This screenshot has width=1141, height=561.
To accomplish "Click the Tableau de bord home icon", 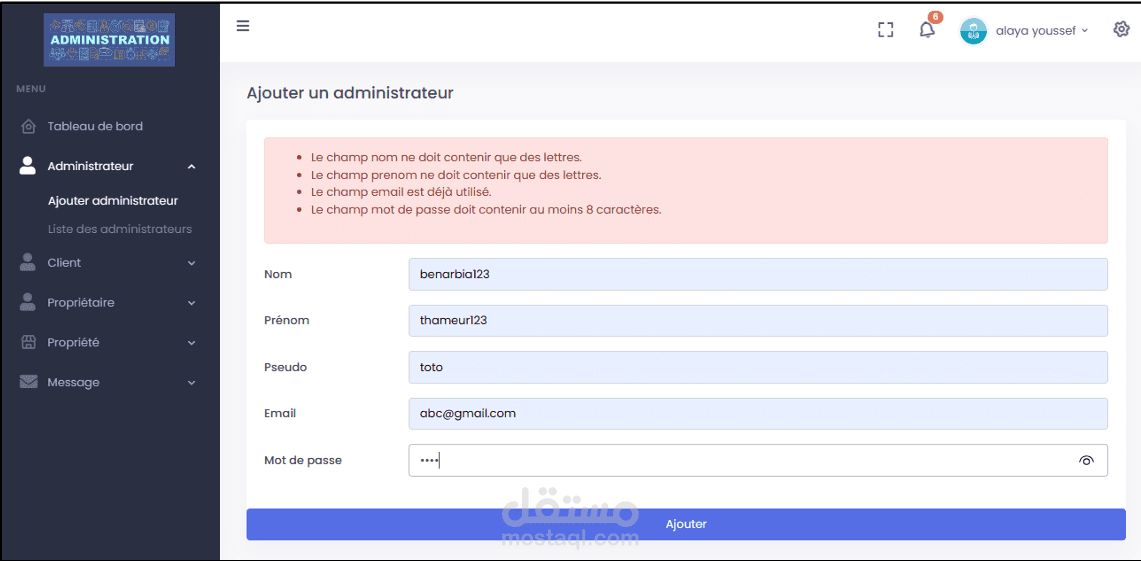I will pyautogui.click(x=28, y=127).
